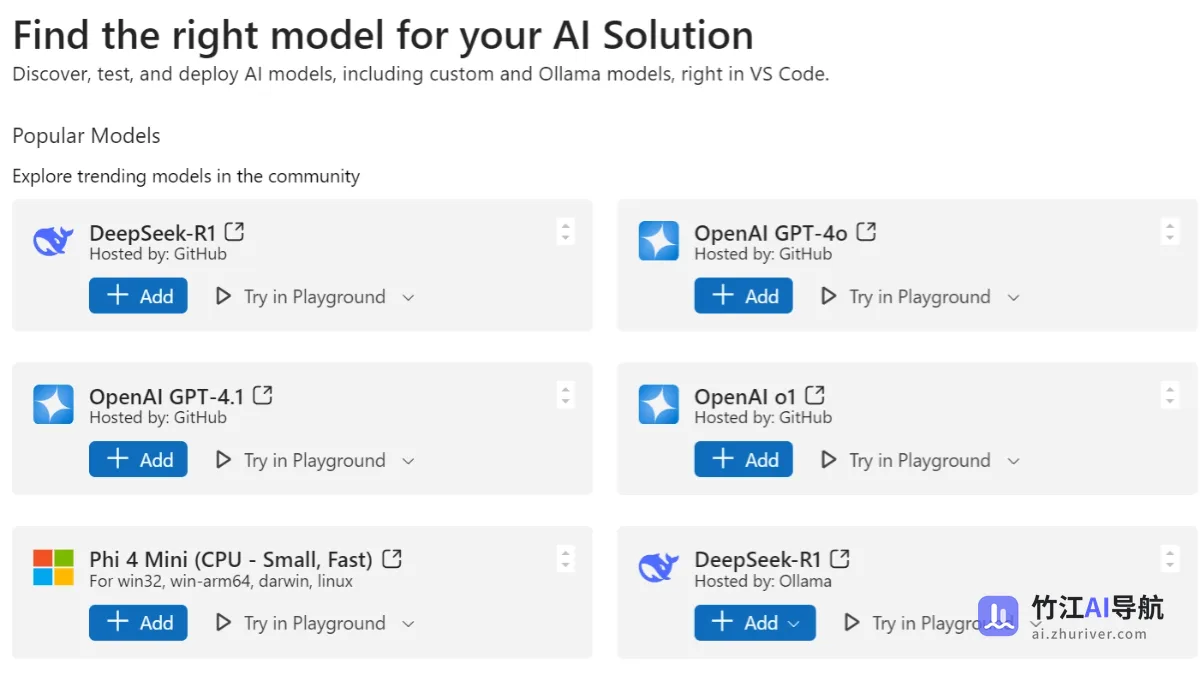1200x675 pixels.
Task: Click scroll arrows control on GitHub DeepSeek-R1 card
Action: (565, 232)
